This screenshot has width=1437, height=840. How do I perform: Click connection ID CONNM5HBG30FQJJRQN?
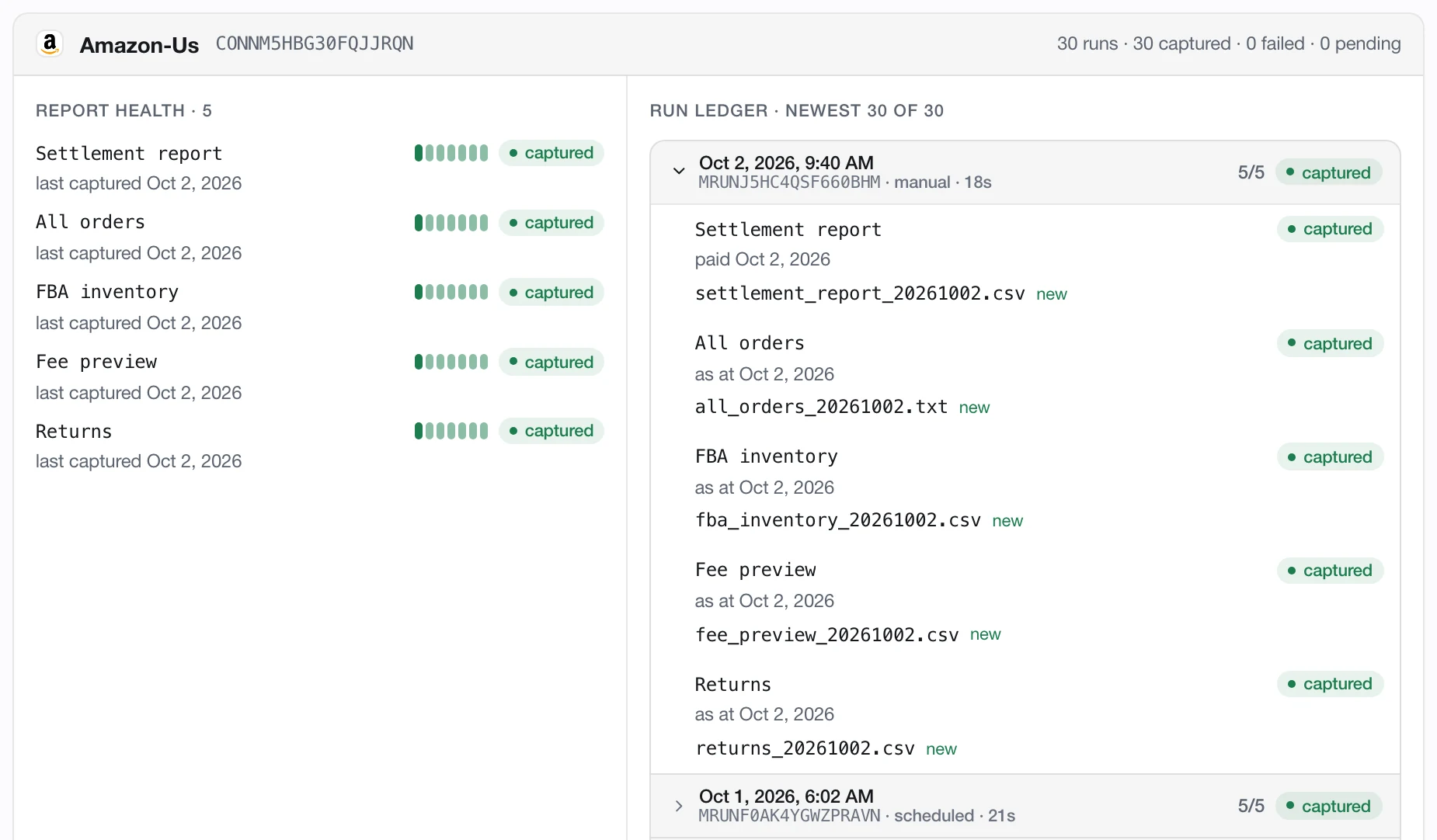[x=315, y=43]
